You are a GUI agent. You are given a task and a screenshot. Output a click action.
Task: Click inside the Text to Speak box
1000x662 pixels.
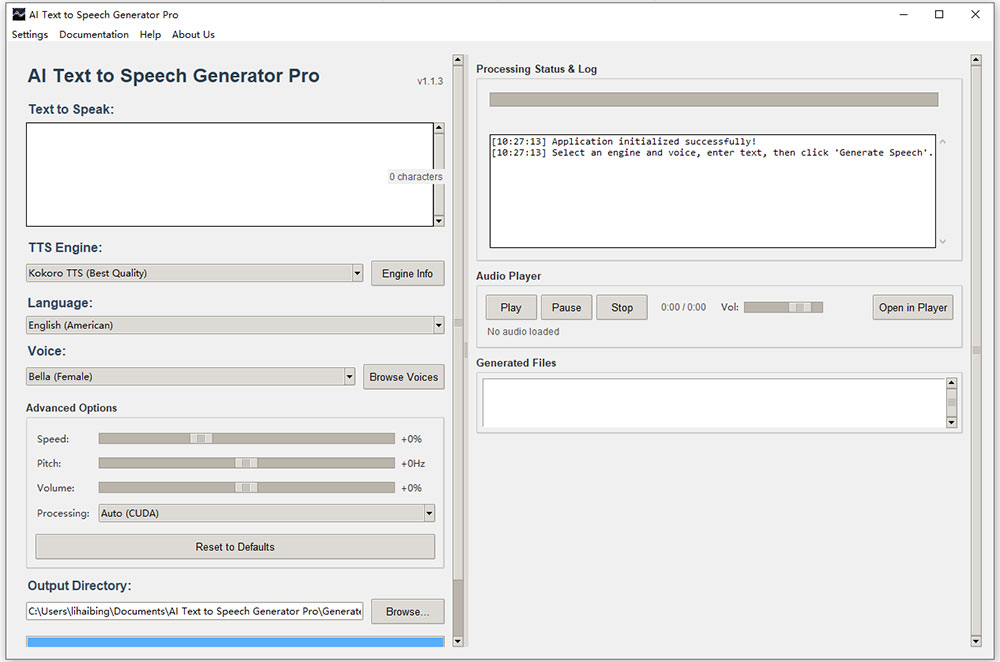click(230, 175)
